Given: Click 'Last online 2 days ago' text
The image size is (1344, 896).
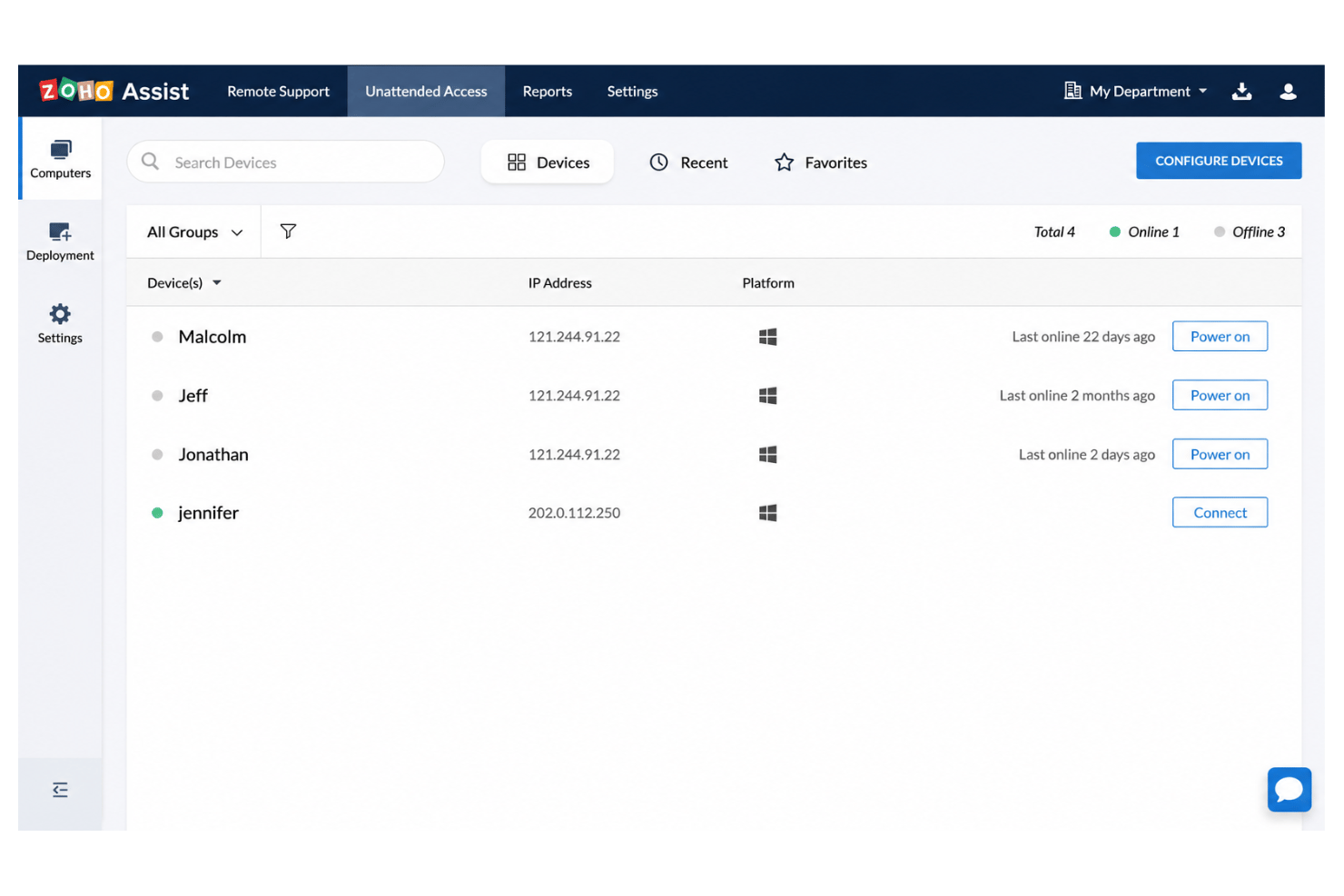Looking at the screenshot, I should pyautogui.click(x=1087, y=455).
